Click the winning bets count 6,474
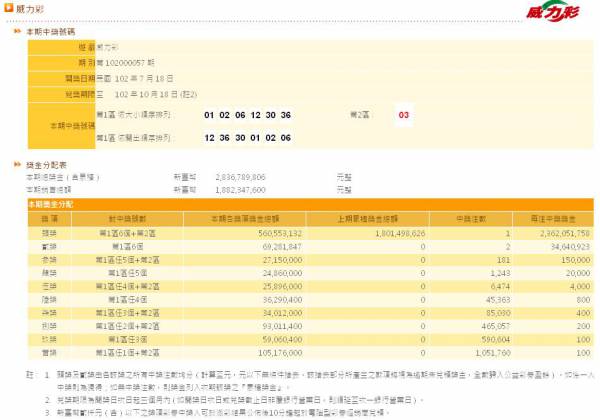600x420 pixels. click(501, 287)
